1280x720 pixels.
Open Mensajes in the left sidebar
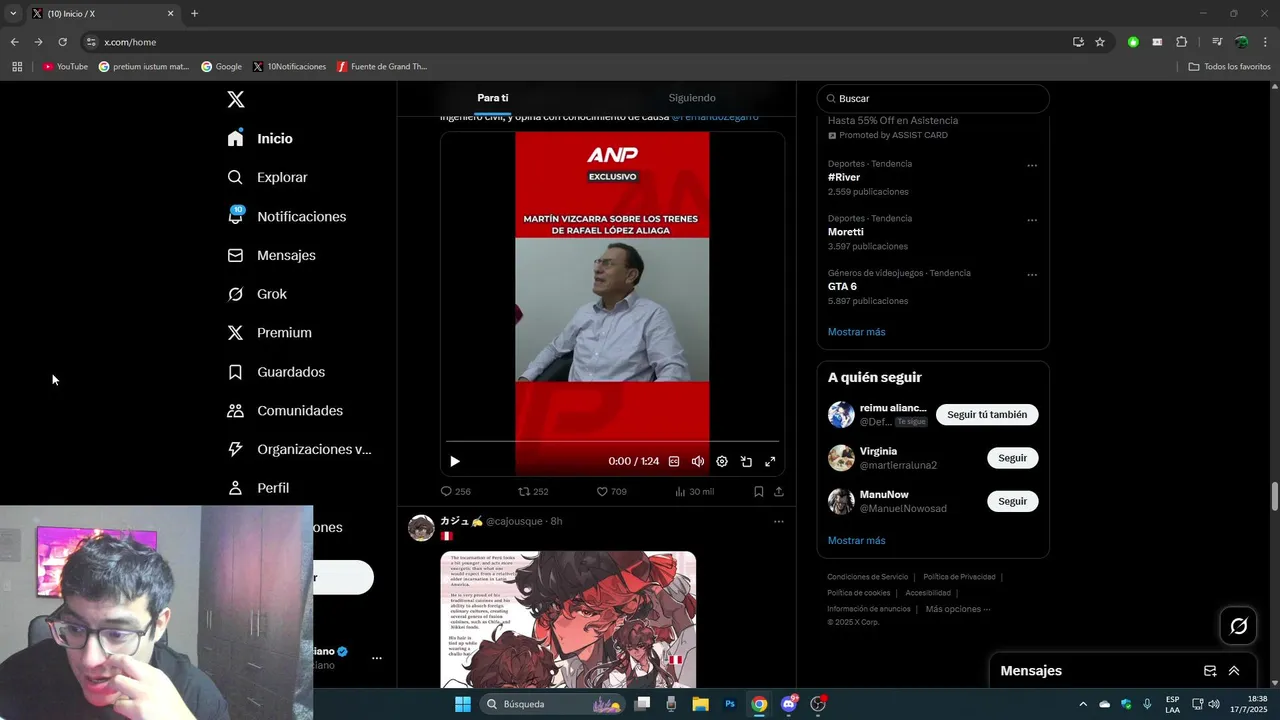pyautogui.click(x=272, y=255)
